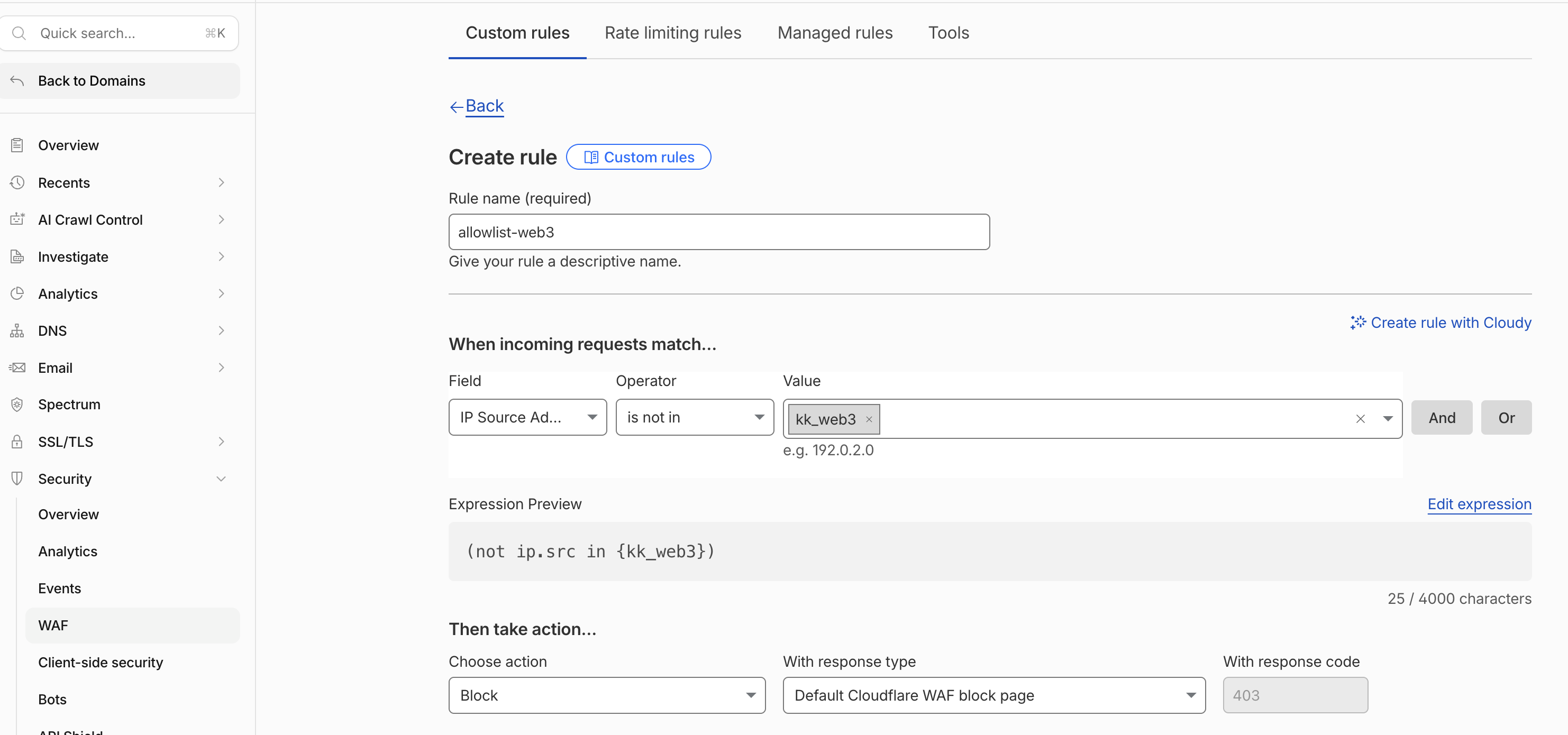Expand the Investigate section chevron
This screenshot has height=735, width=1568.
click(x=221, y=256)
